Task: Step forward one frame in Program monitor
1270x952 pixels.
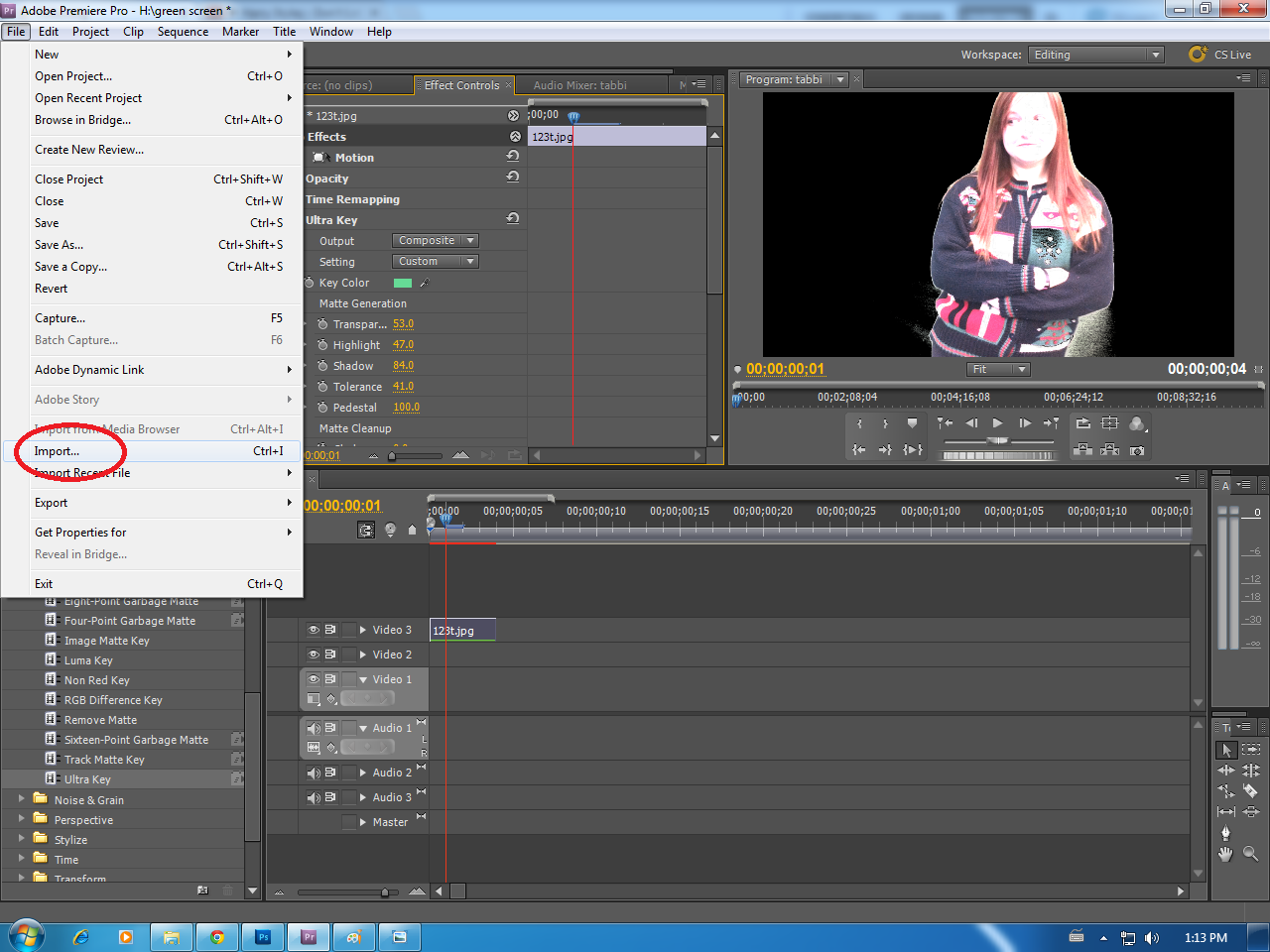Action: tap(1025, 423)
